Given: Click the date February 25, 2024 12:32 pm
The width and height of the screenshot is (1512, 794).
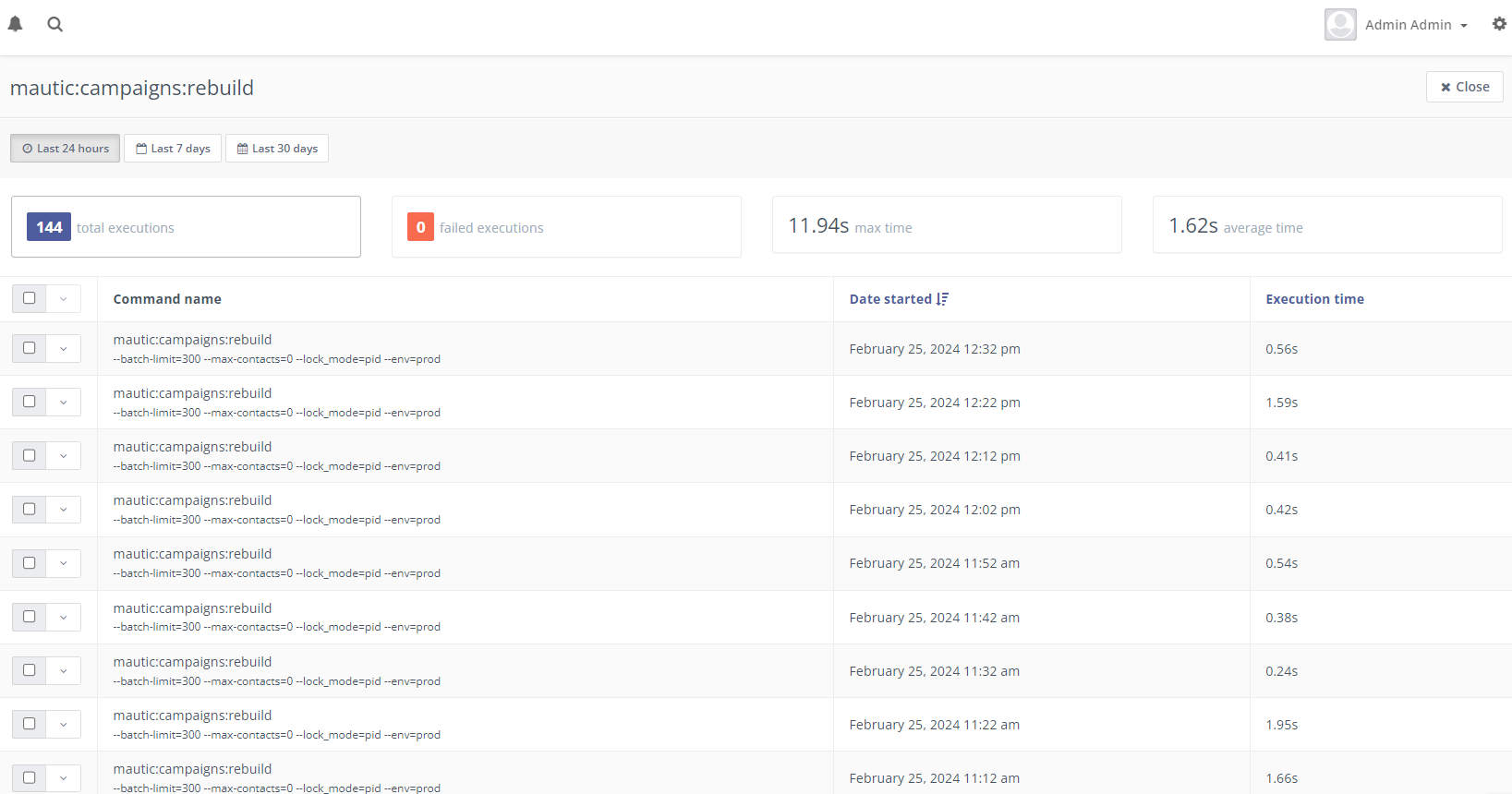Looking at the screenshot, I should click(x=935, y=349).
